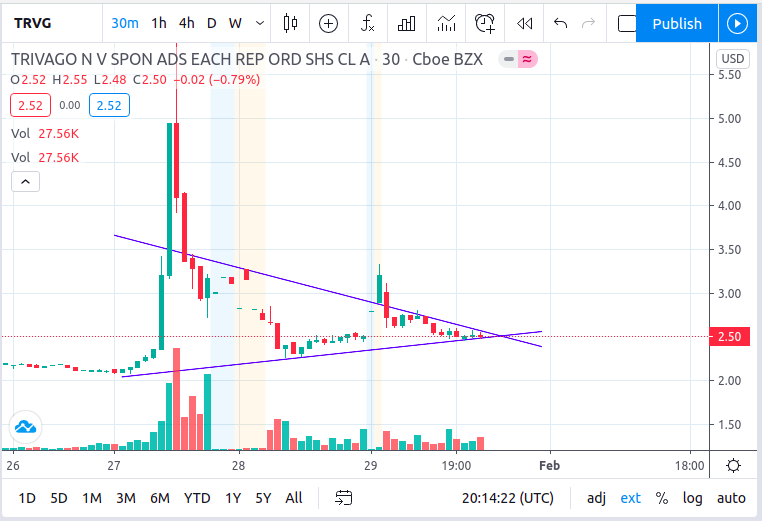Select the weekly W timeframe
Viewport: 762px width, 521px height.
[235, 23]
